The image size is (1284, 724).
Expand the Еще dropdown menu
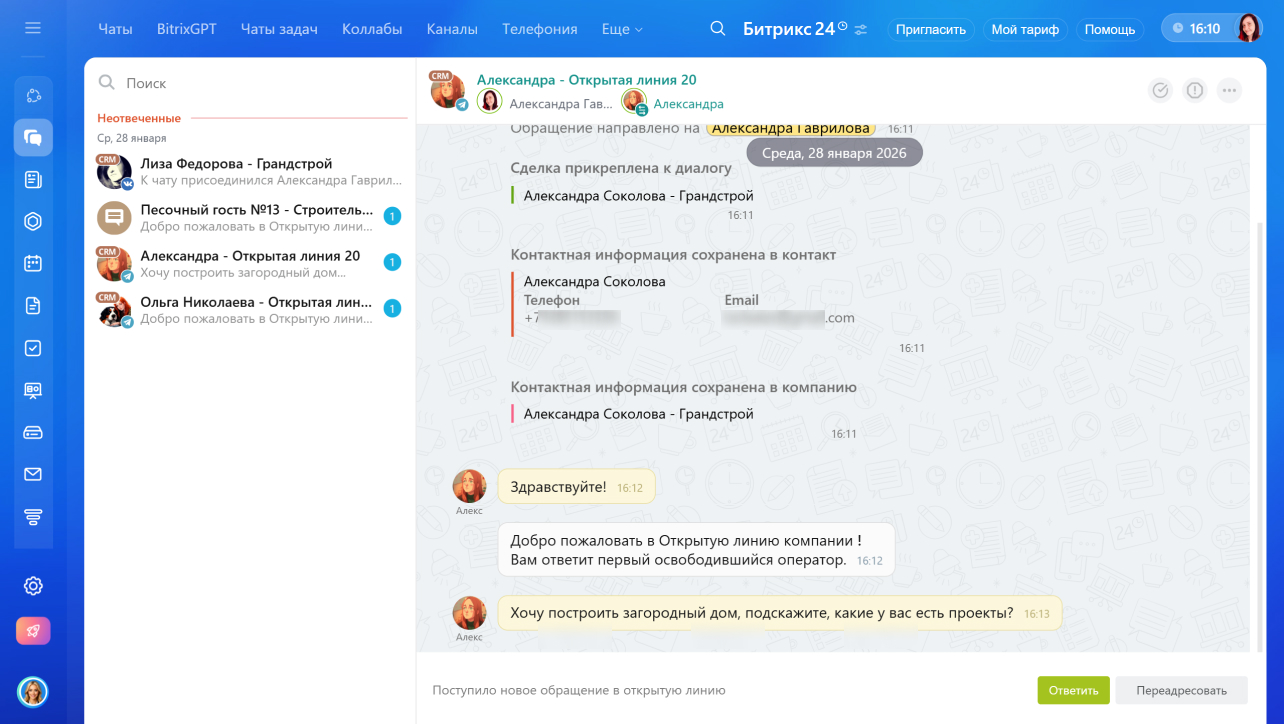pyautogui.click(x=622, y=29)
